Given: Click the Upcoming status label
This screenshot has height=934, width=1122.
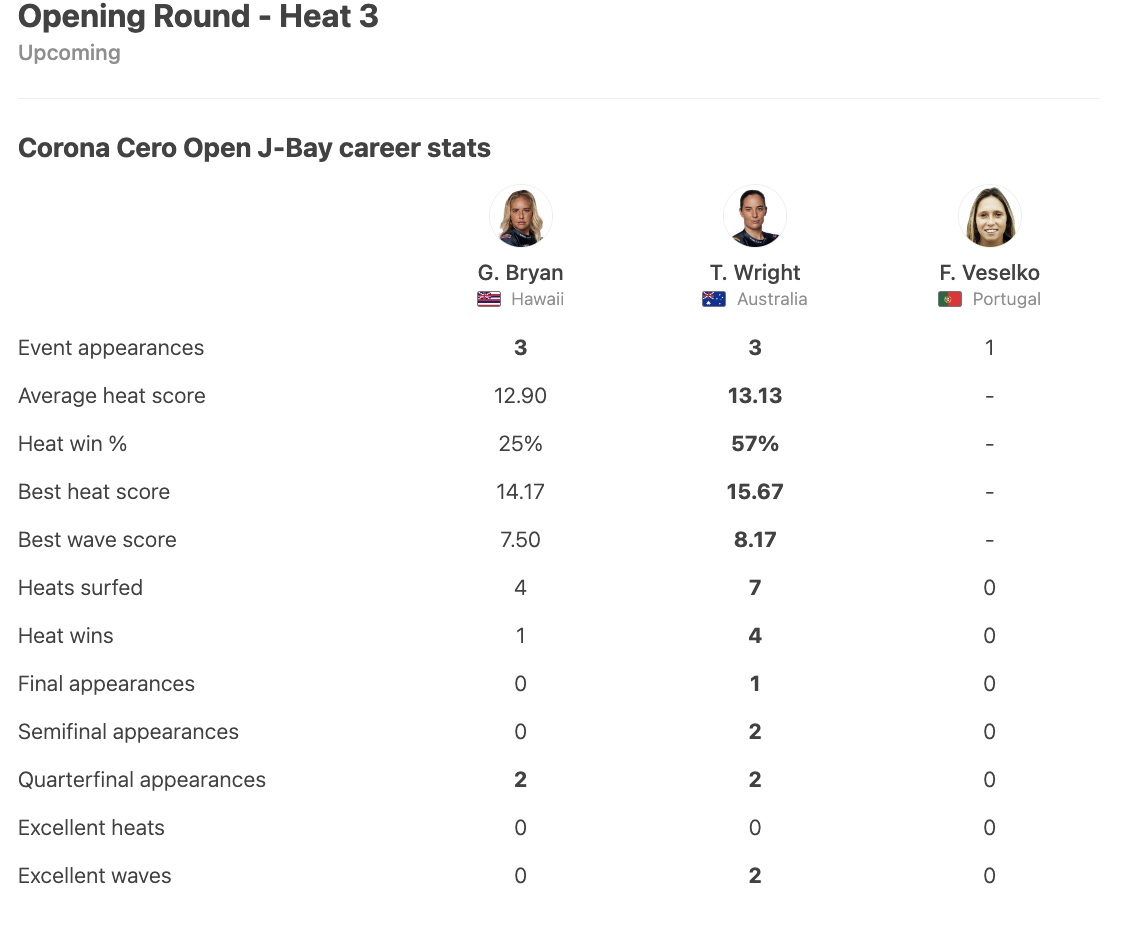Looking at the screenshot, I should coord(69,53).
